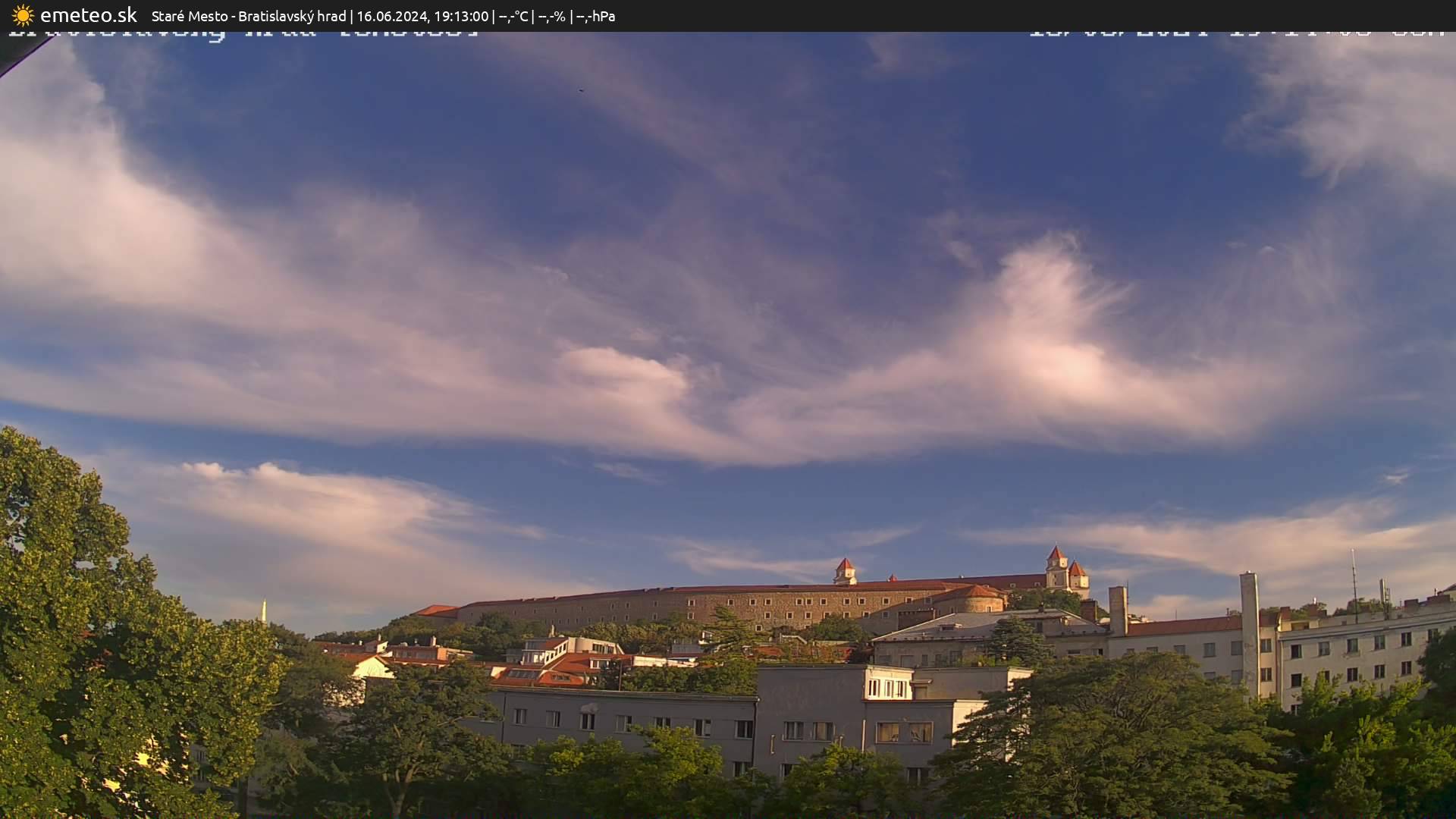Open the Bratislavský hrad camera selector
The width and height of the screenshot is (1456, 819).
coord(292,16)
